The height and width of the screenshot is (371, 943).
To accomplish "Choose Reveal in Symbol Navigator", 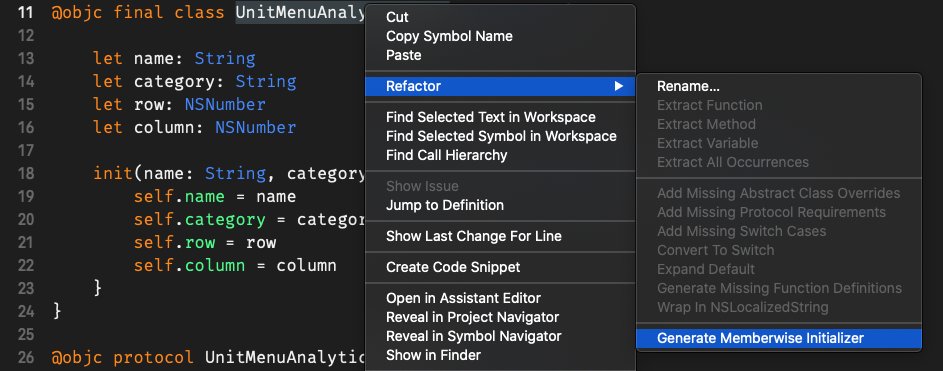I will [x=500, y=336].
